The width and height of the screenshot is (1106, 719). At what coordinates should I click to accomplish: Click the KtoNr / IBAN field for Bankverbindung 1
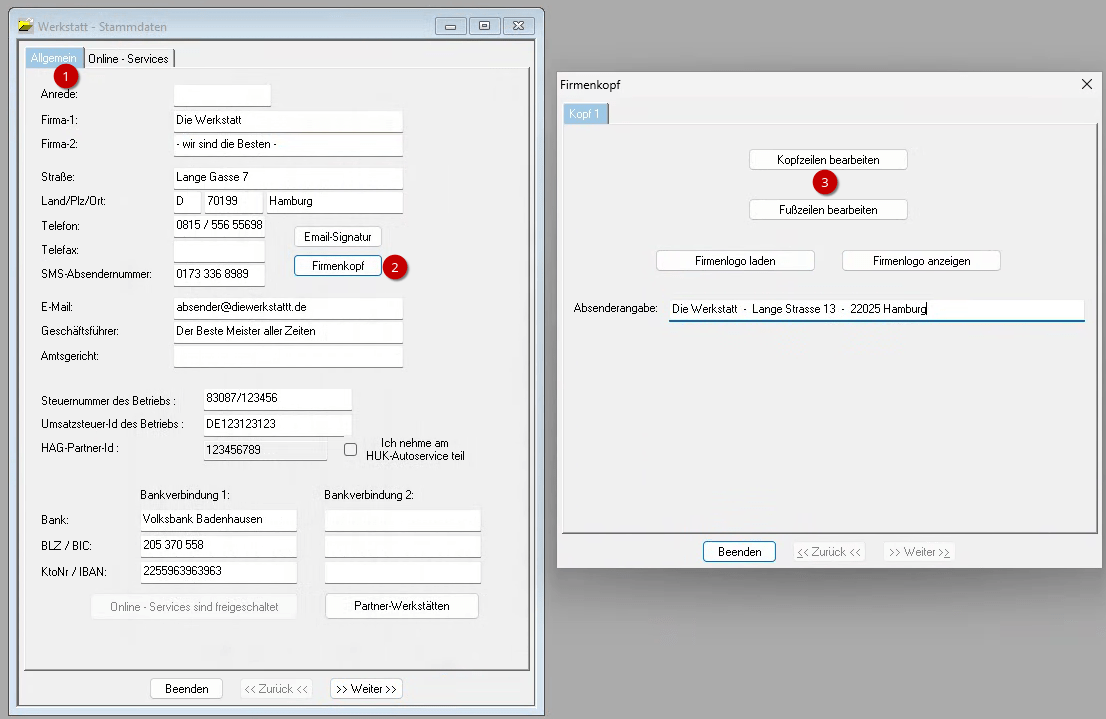(x=219, y=572)
